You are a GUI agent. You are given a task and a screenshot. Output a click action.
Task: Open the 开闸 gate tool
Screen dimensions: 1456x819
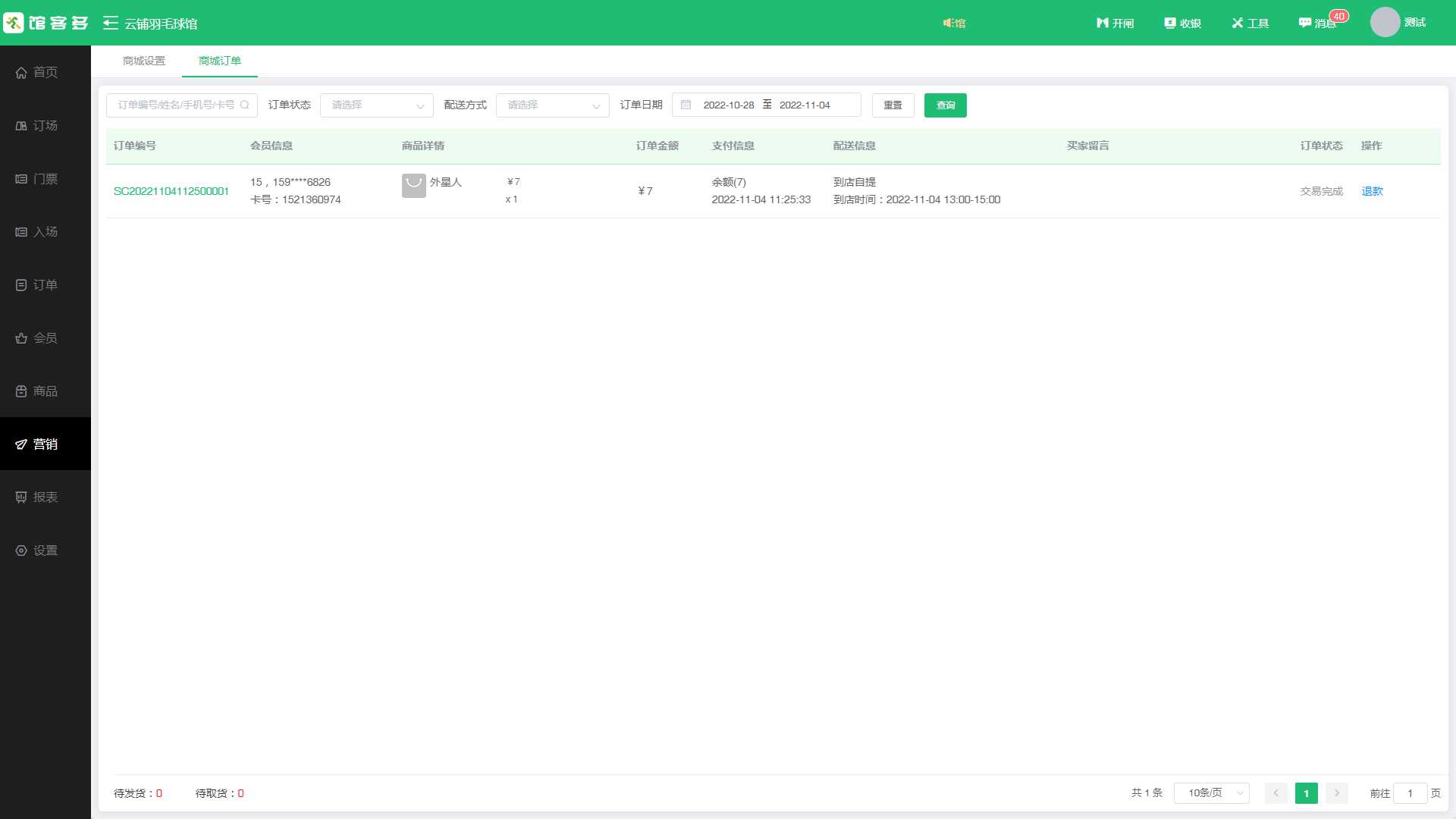pos(1115,23)
